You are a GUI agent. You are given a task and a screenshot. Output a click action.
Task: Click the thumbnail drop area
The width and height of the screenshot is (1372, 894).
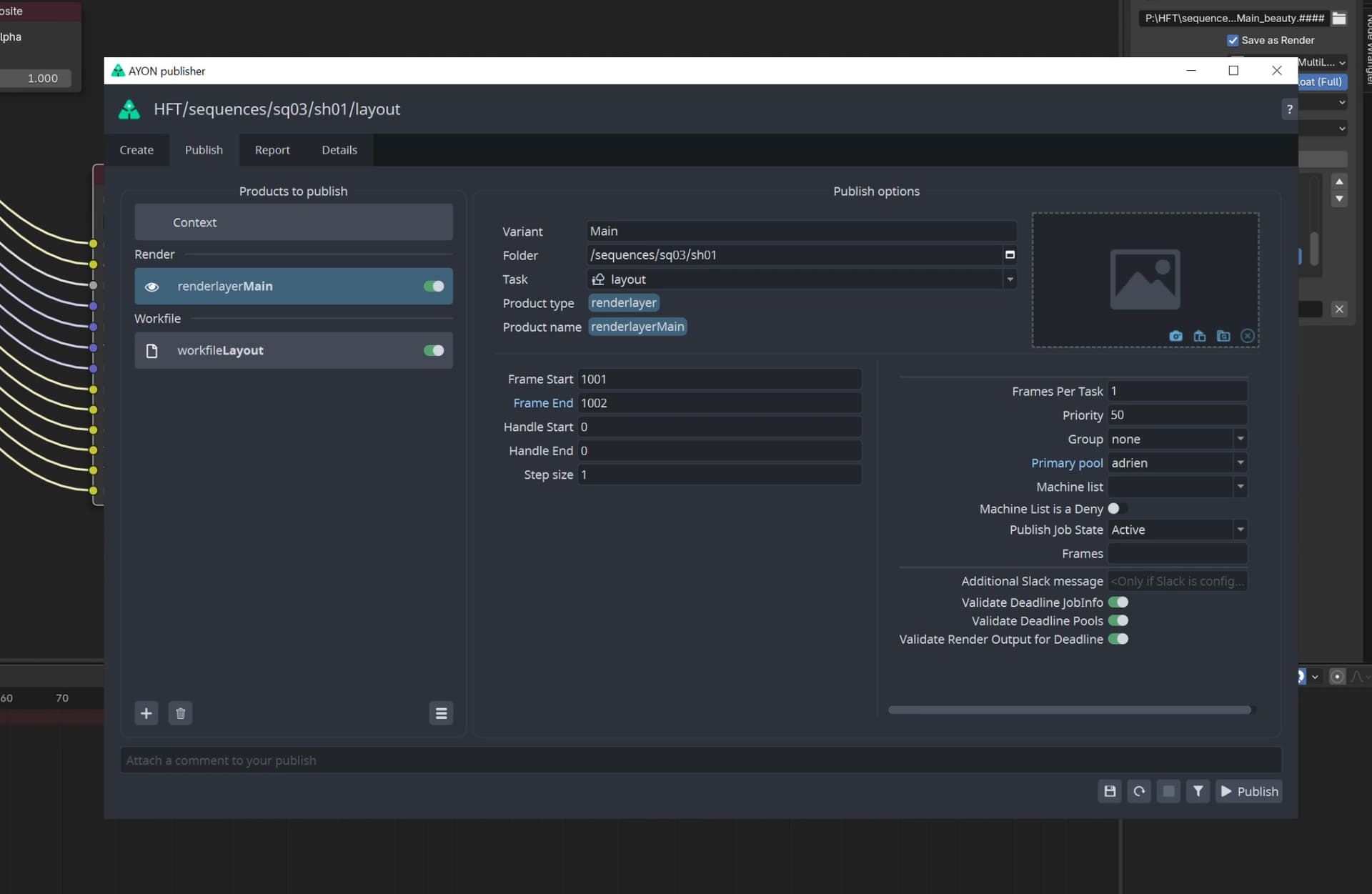pos(1145,280)
